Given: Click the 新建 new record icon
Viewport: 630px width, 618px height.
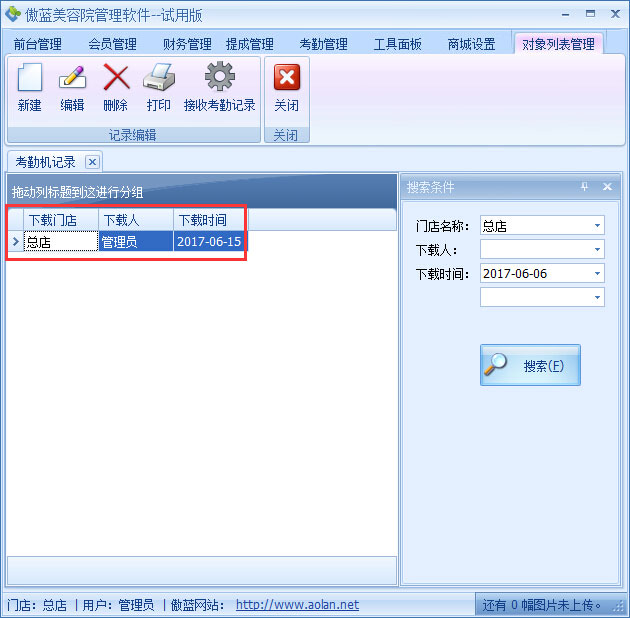Looking at the screenshot, I should coord(30,78).
